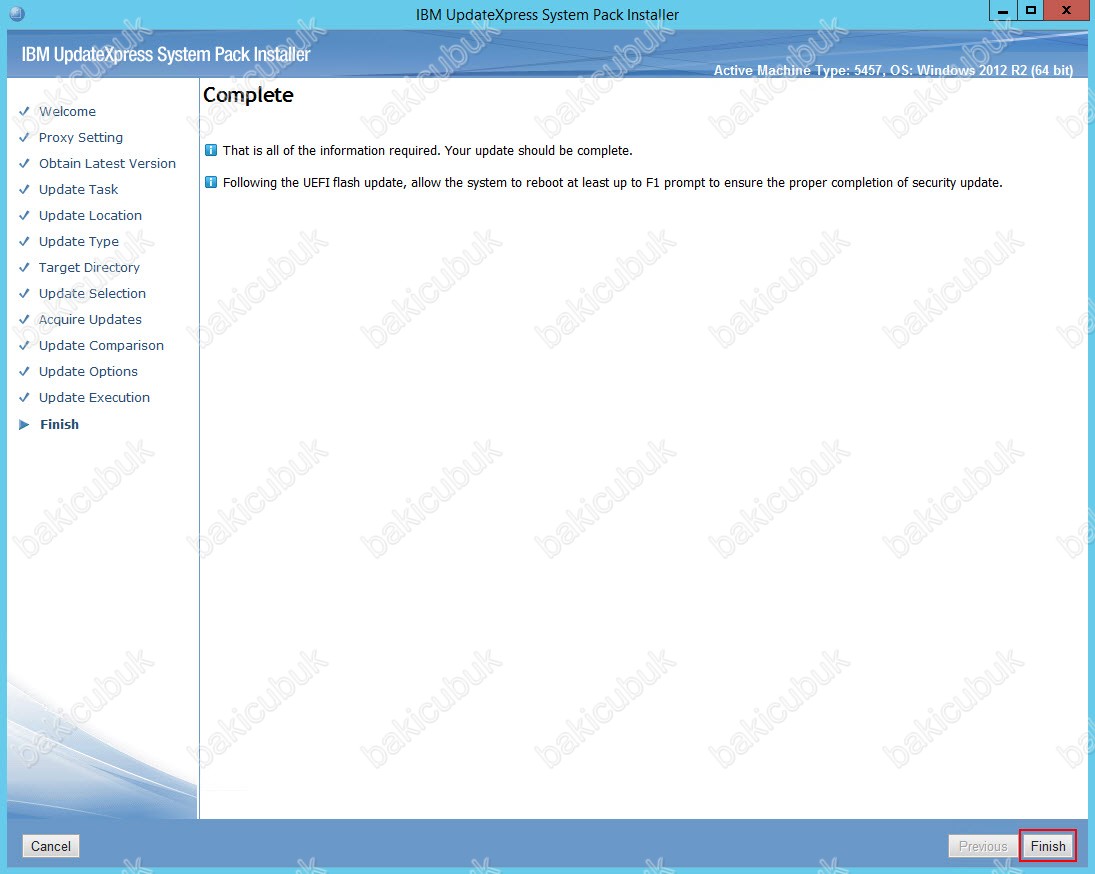Screen dimensions: 1095x874
Task: Select the Welcome step in sidebar
Action: pyautogui.click(x=67, y=112)
